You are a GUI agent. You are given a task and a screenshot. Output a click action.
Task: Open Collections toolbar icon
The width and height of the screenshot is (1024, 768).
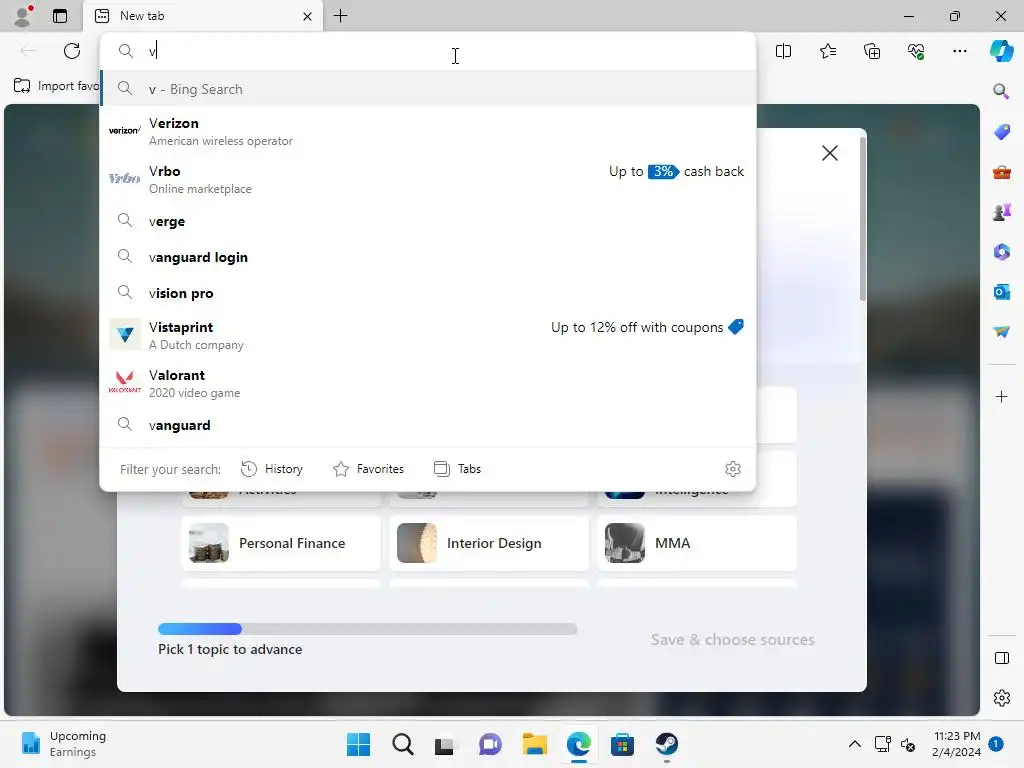[x=872, y=51]
